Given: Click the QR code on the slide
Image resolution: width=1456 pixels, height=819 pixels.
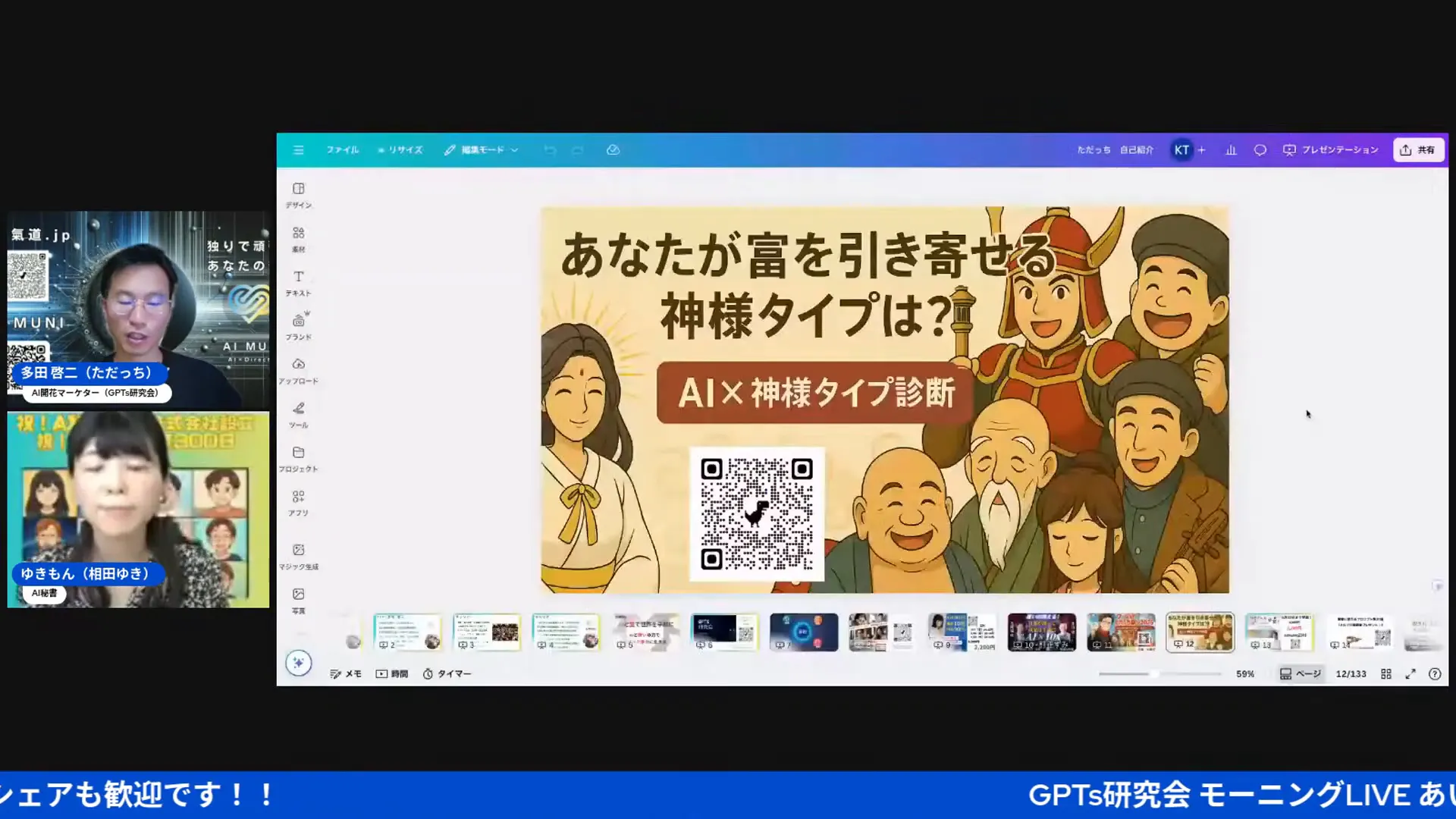Looking at the screenshot, I should [x=757, y=513].
